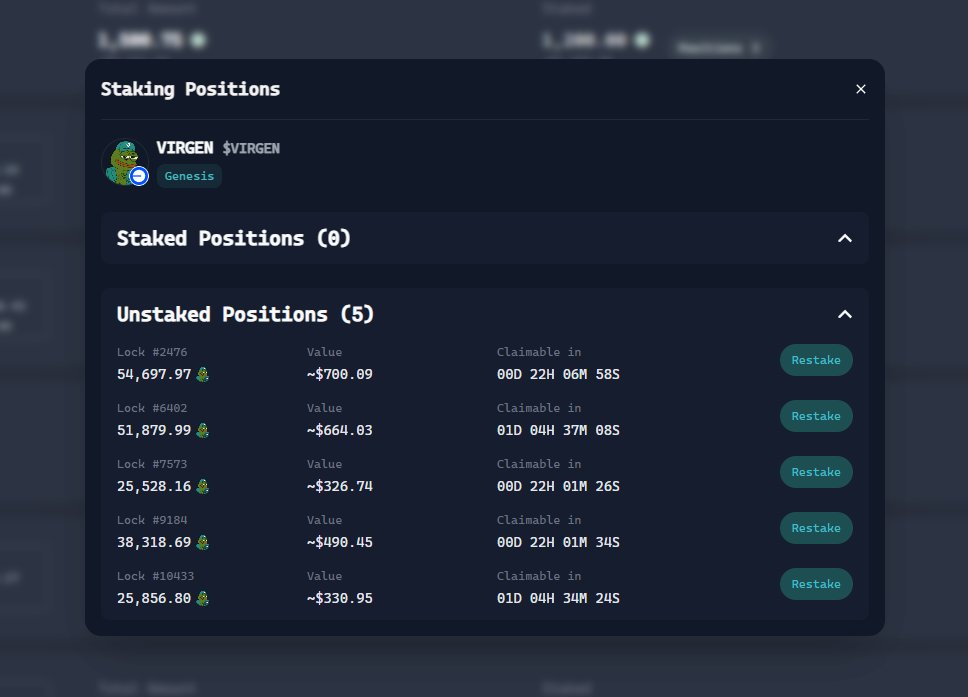Restake Lock #10433

point(816,584)
